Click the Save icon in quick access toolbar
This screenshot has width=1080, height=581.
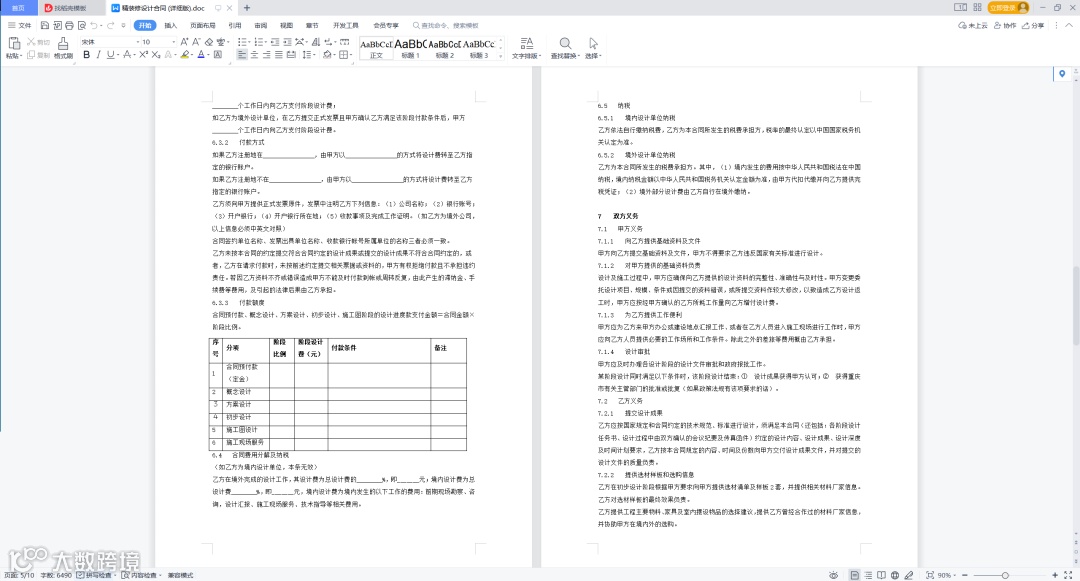45,25
